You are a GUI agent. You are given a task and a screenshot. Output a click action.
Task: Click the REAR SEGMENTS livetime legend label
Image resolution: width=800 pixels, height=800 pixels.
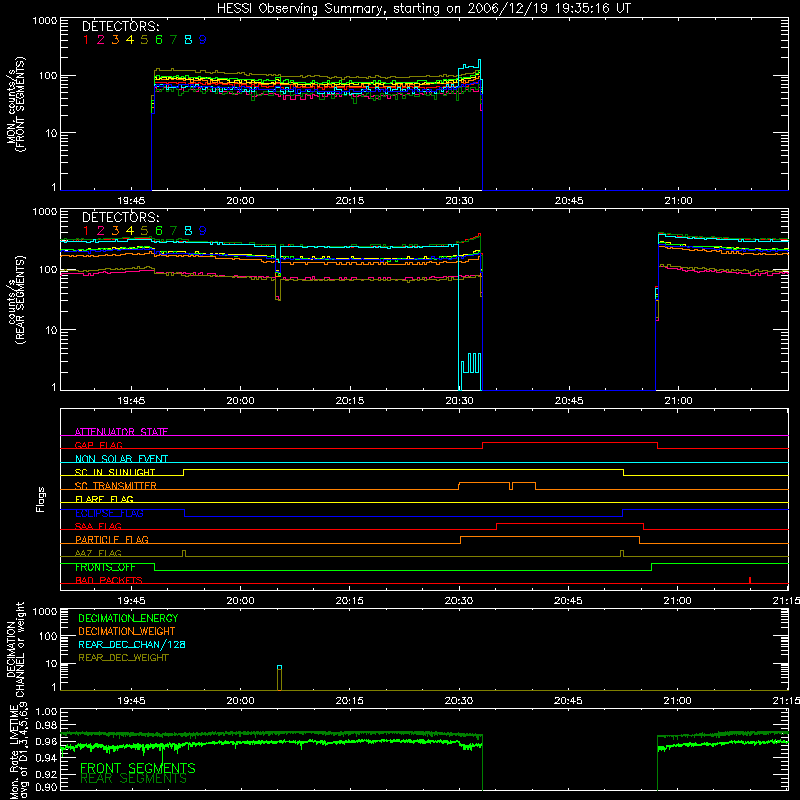[134, 779]
